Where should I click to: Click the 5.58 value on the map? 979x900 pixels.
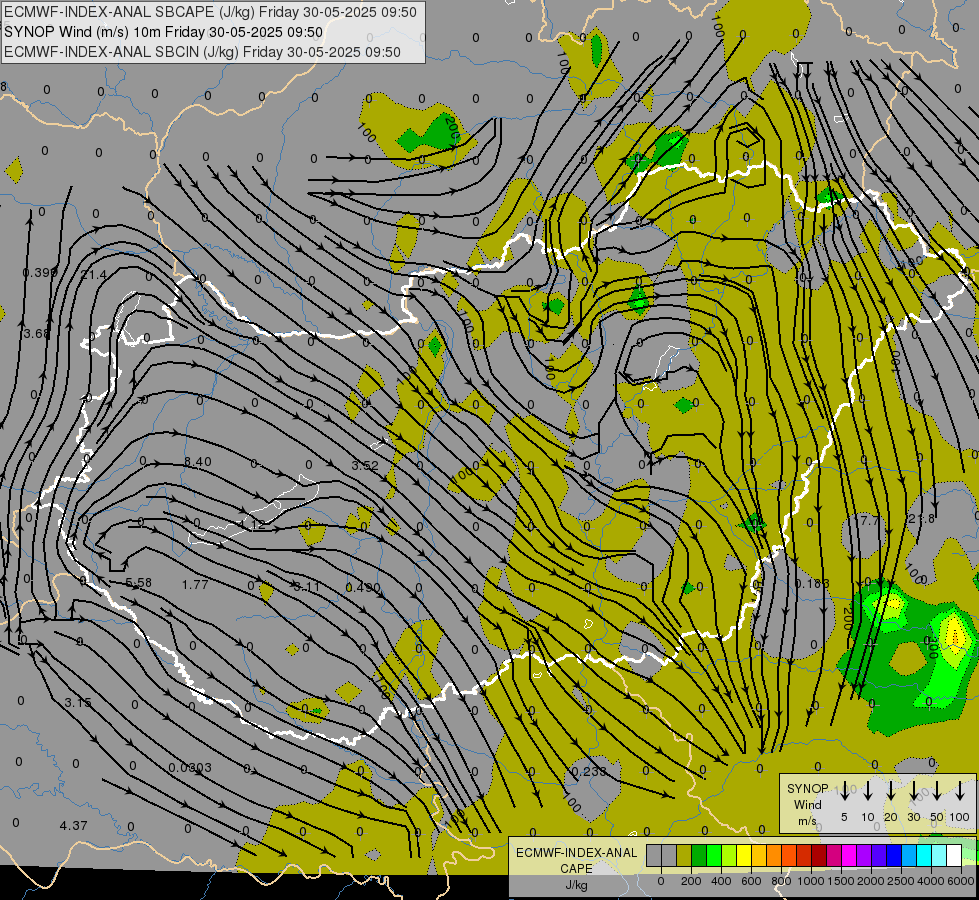[x=139, y=583]
